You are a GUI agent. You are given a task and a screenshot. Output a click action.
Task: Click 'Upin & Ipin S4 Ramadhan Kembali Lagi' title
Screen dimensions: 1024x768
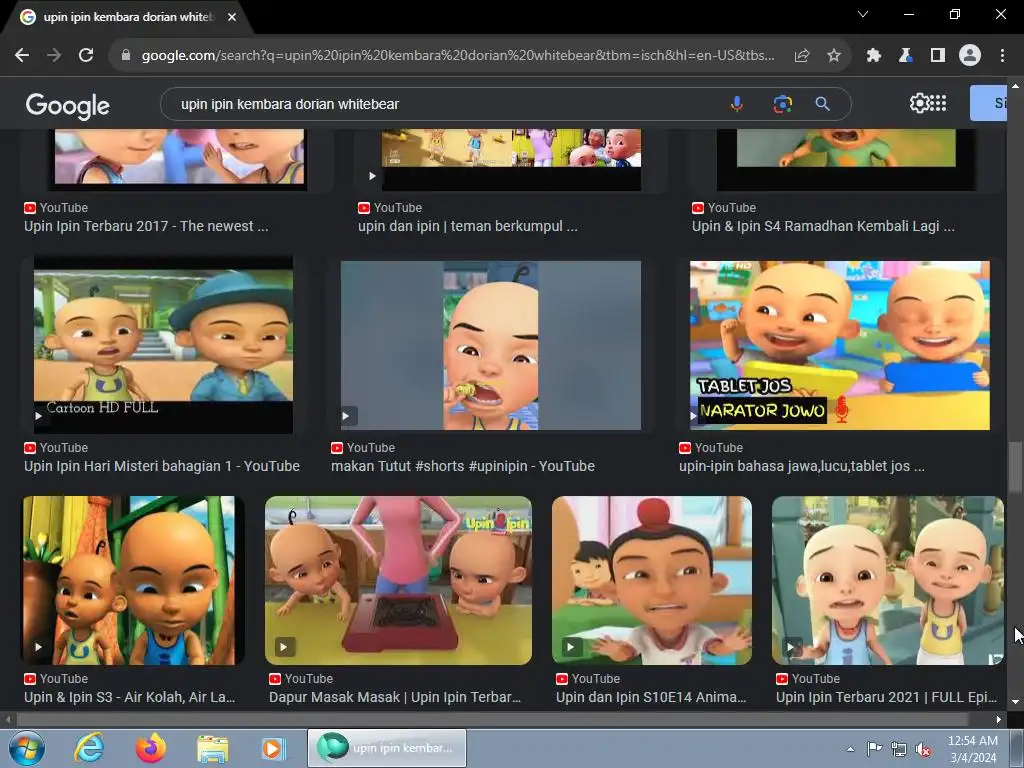pos(823,226)
